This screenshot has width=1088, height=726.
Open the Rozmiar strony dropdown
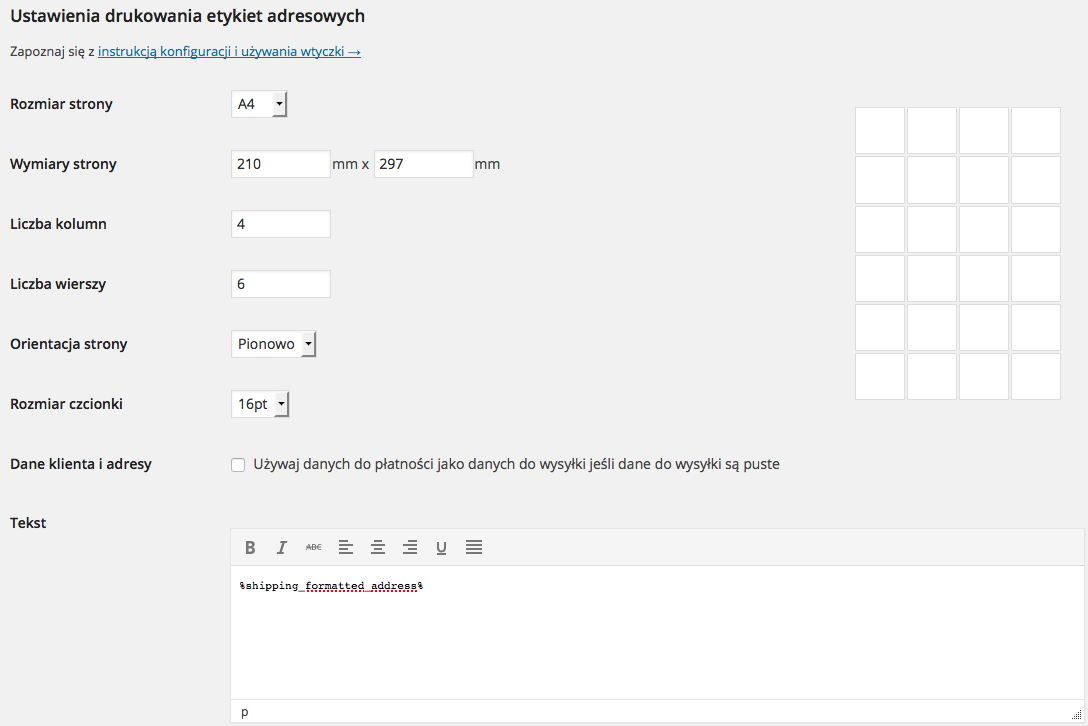point(259,104)
